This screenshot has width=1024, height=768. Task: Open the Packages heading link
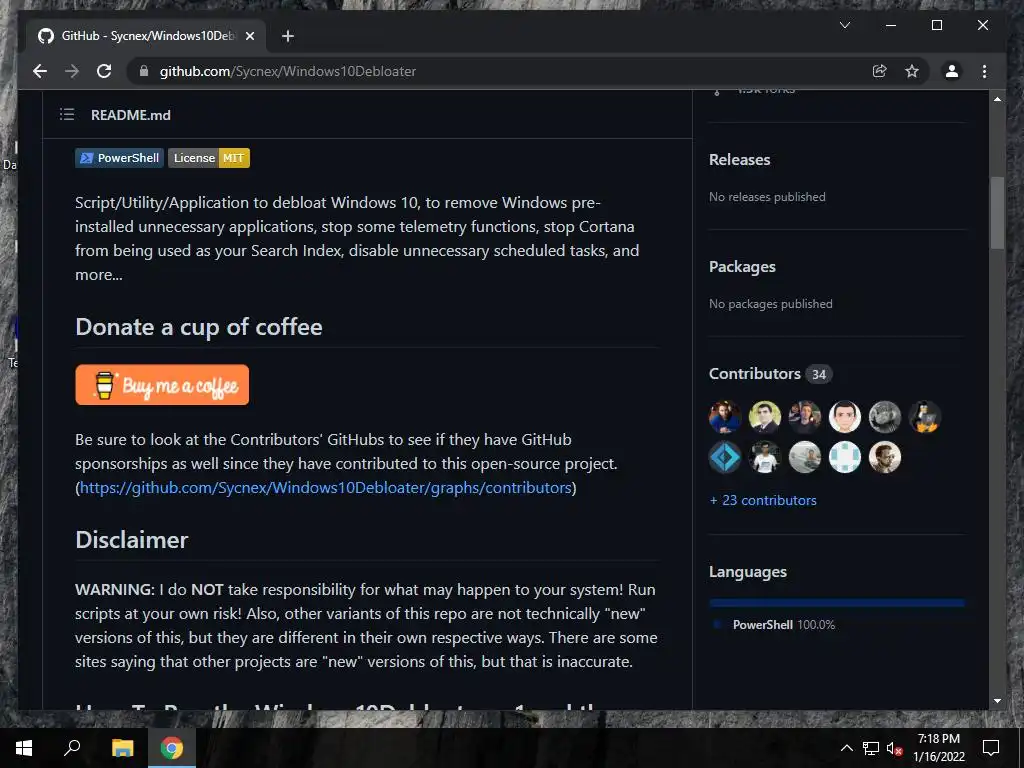pyautogui.click(x=742, y=266)
